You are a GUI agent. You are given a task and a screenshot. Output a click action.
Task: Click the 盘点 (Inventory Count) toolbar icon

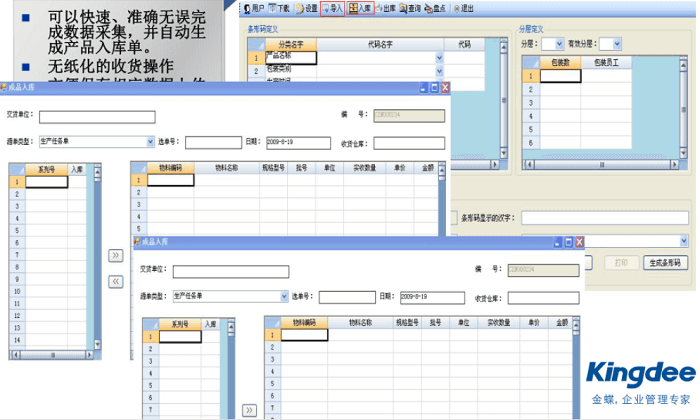435,8
